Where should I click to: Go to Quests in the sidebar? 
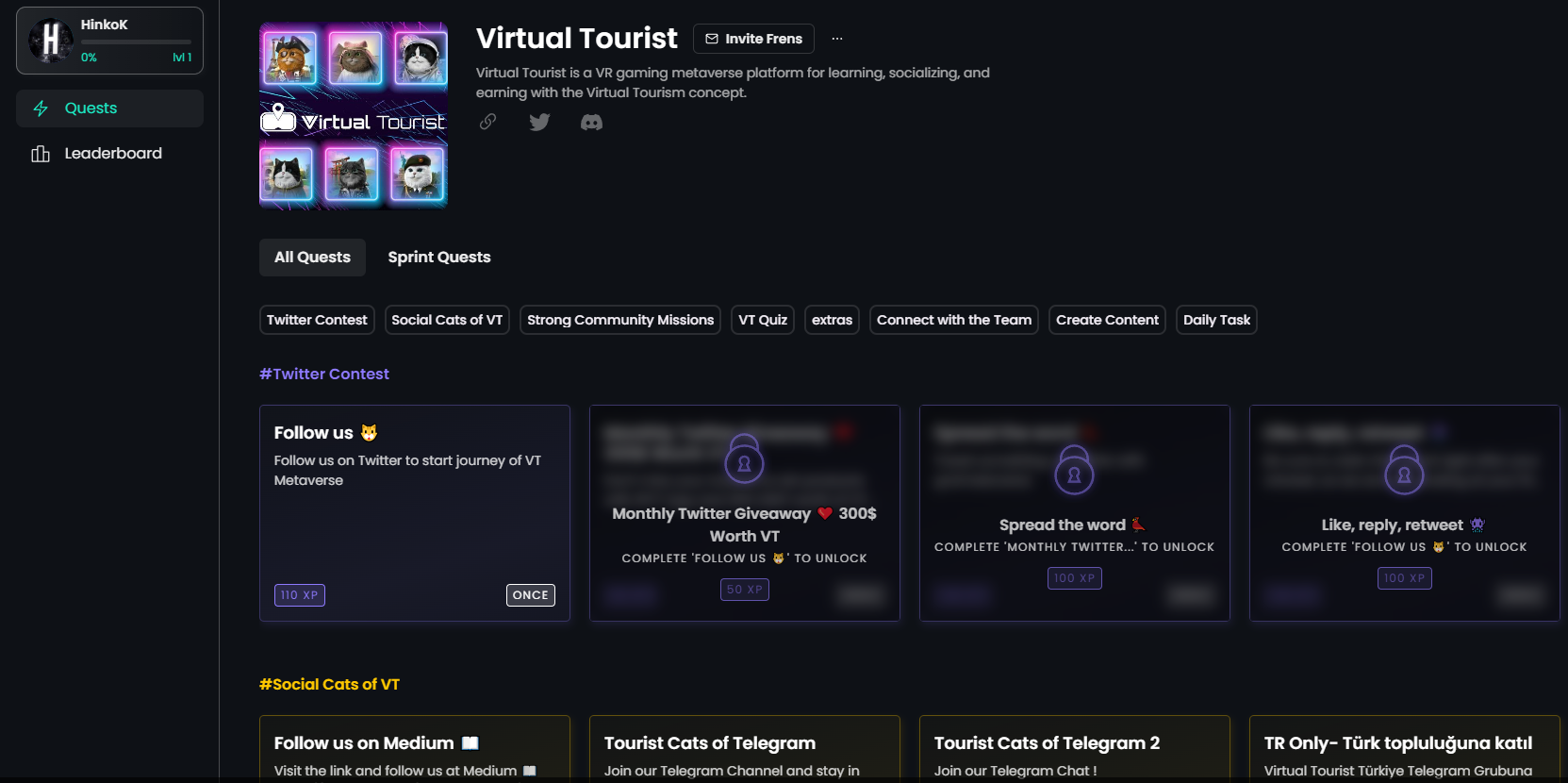[109, 108]
